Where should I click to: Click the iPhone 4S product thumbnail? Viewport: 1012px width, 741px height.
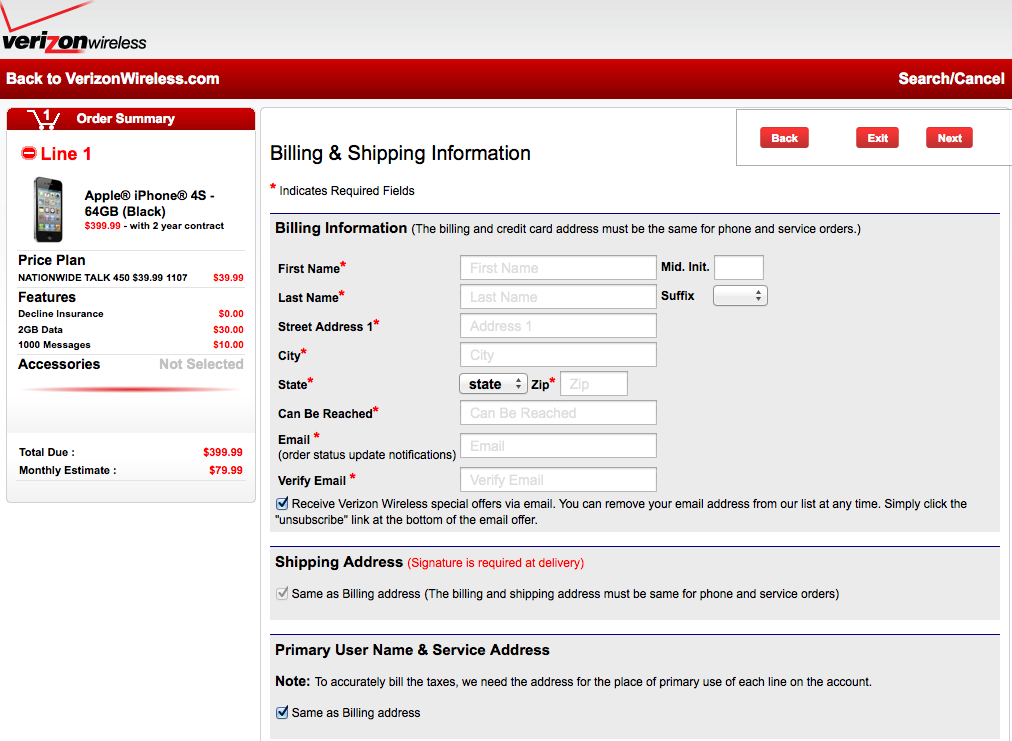(49, 210)
